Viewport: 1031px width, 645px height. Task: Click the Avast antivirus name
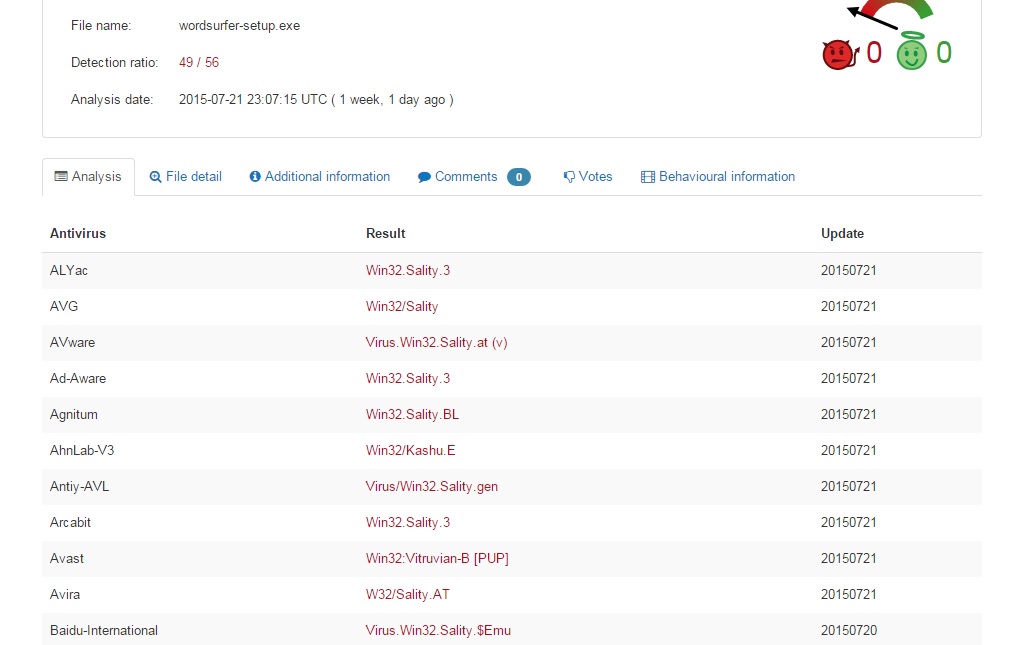(67, 559)
